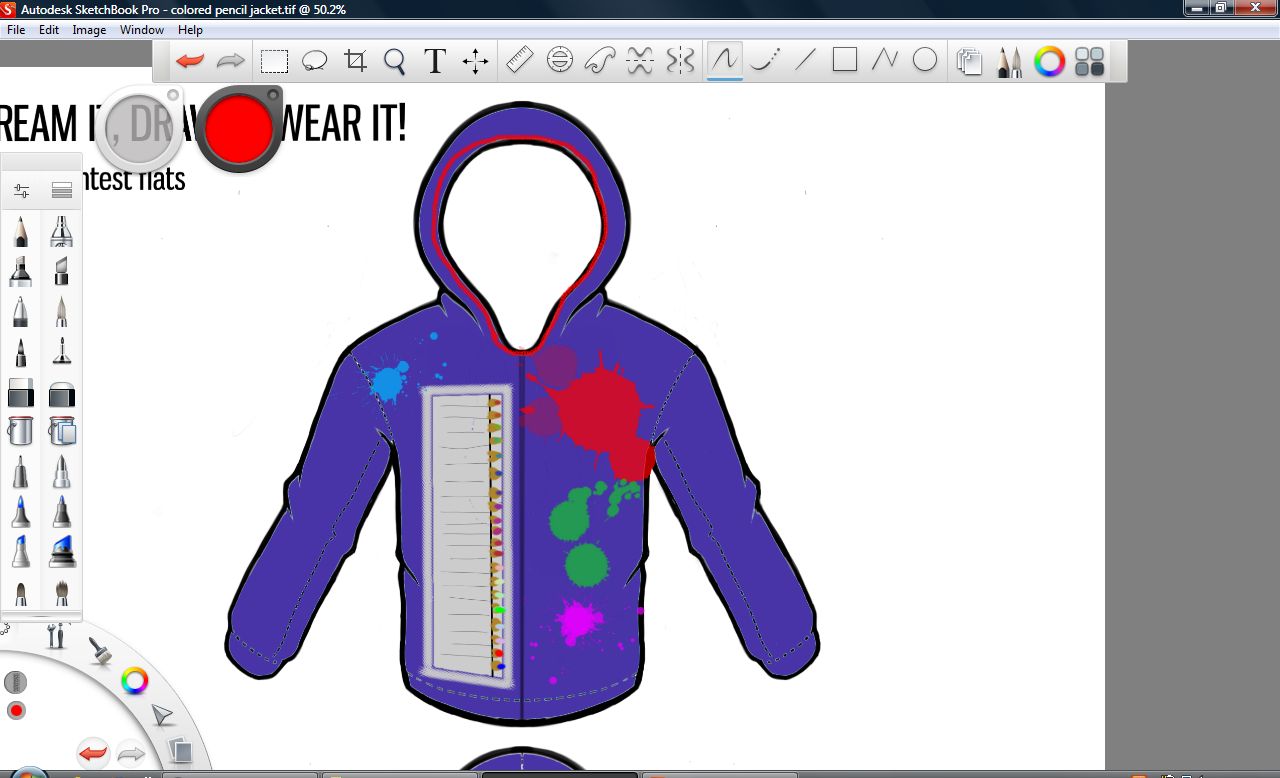Select the wide blue marker brush

62,552
